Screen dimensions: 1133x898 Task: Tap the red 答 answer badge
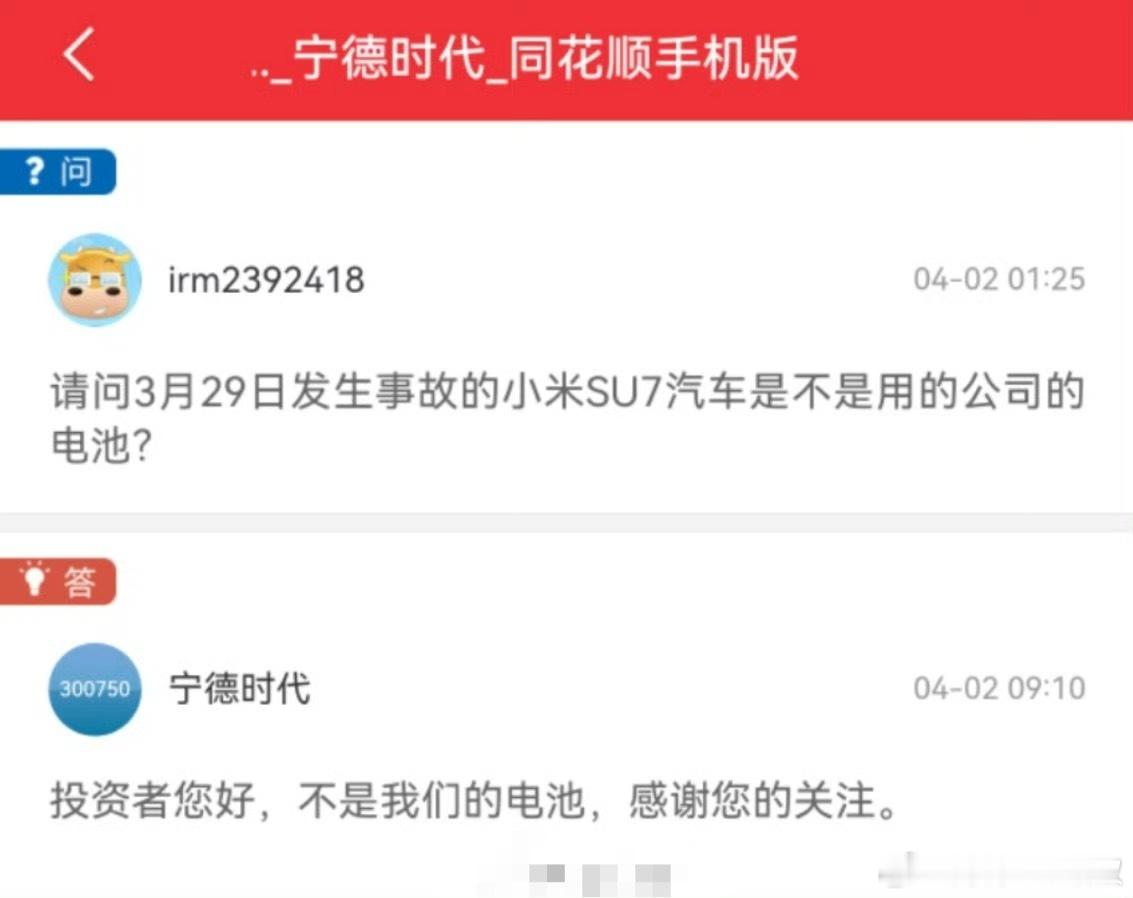pyautogui.click(x=58, y=581)
